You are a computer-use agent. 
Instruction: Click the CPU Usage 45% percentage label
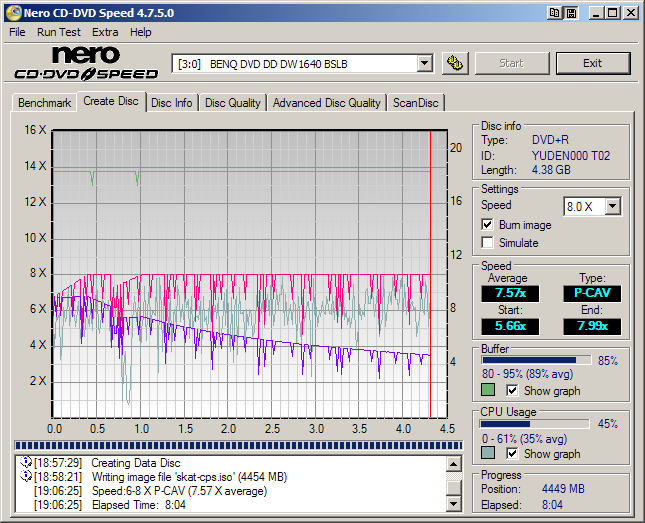[x=608, y=424]
